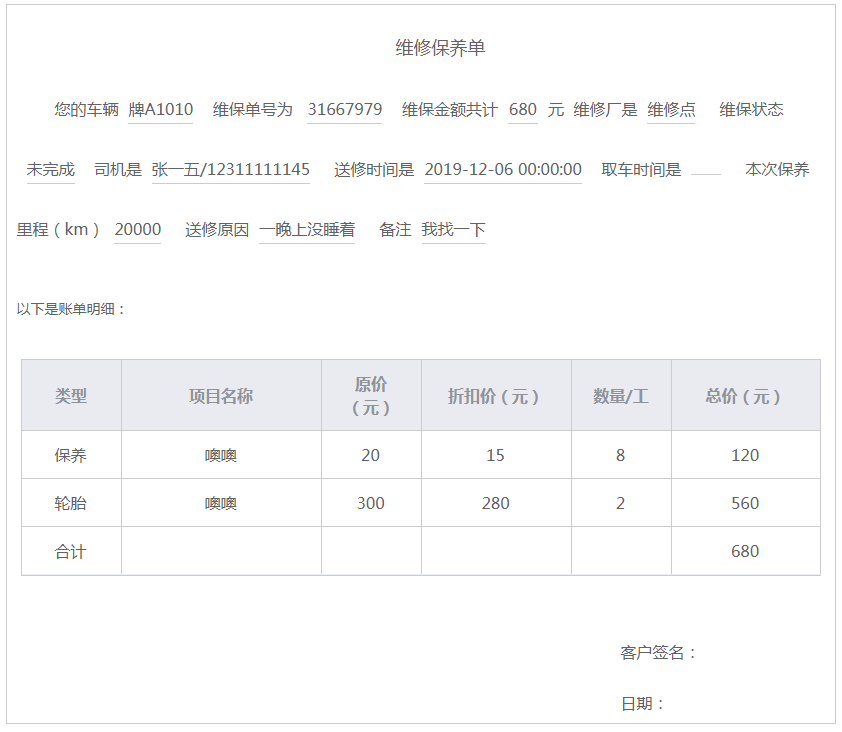Select the status field 未完成
The image size is (842, 732).
(50, 170)
